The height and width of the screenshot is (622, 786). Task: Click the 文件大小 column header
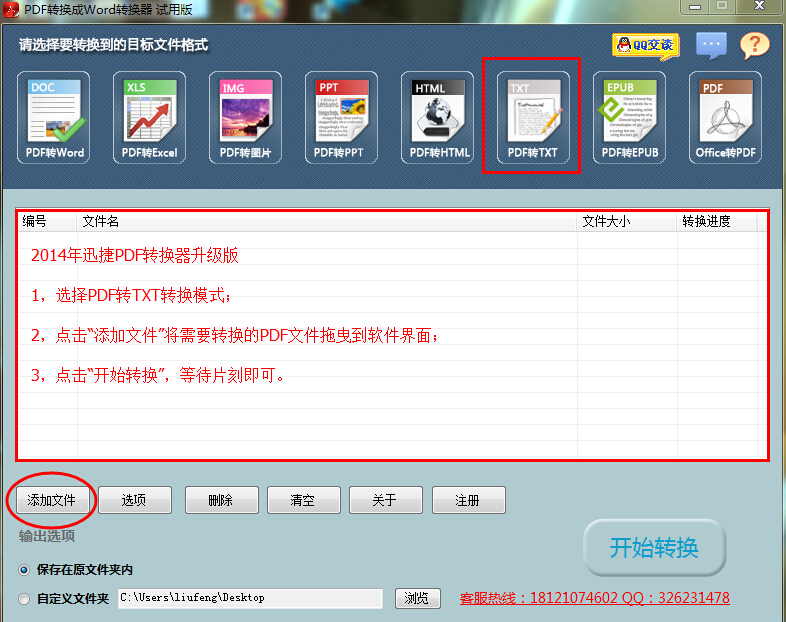point(627,222)
